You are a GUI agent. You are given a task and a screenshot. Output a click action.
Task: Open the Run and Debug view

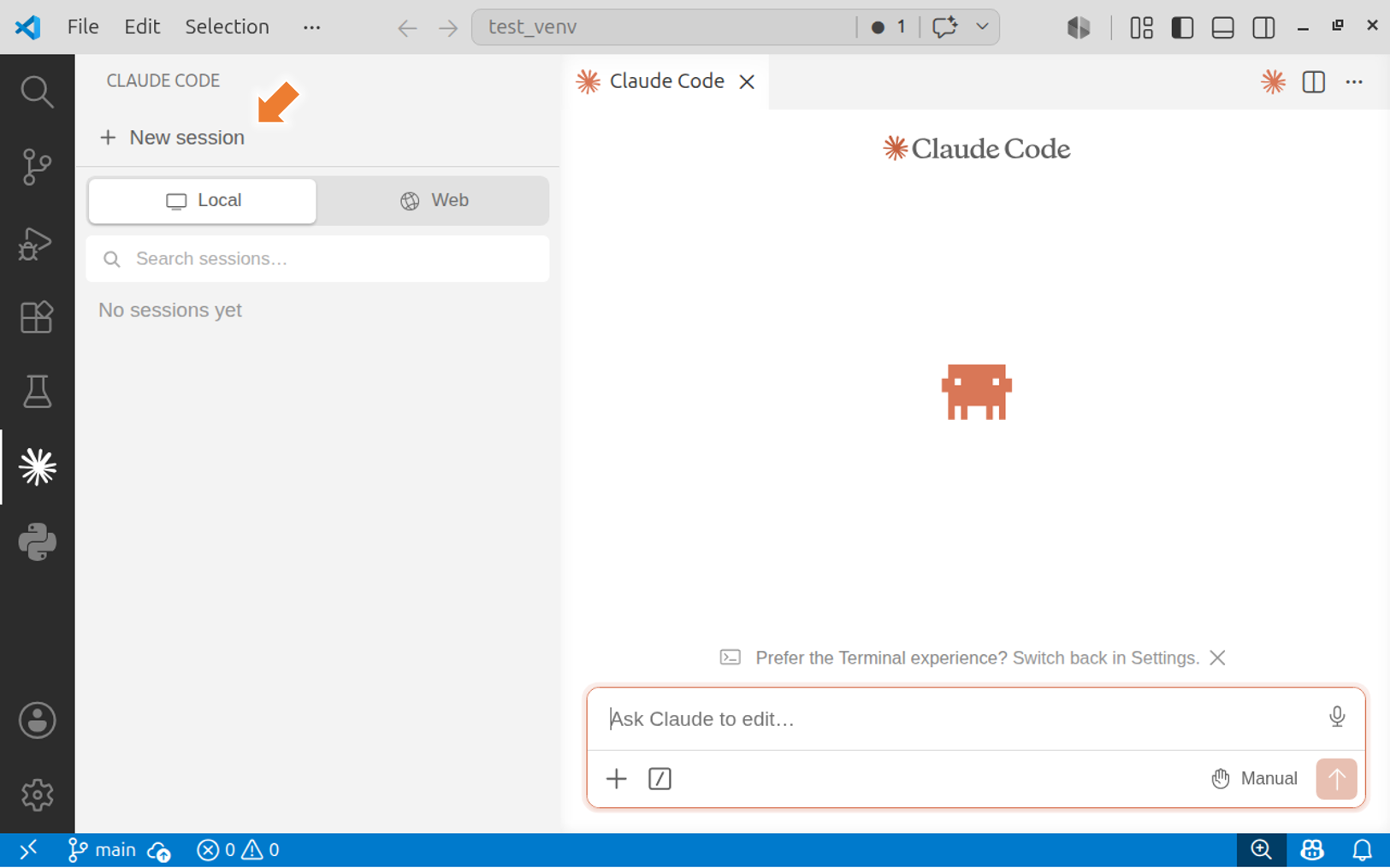coord(37,243)
